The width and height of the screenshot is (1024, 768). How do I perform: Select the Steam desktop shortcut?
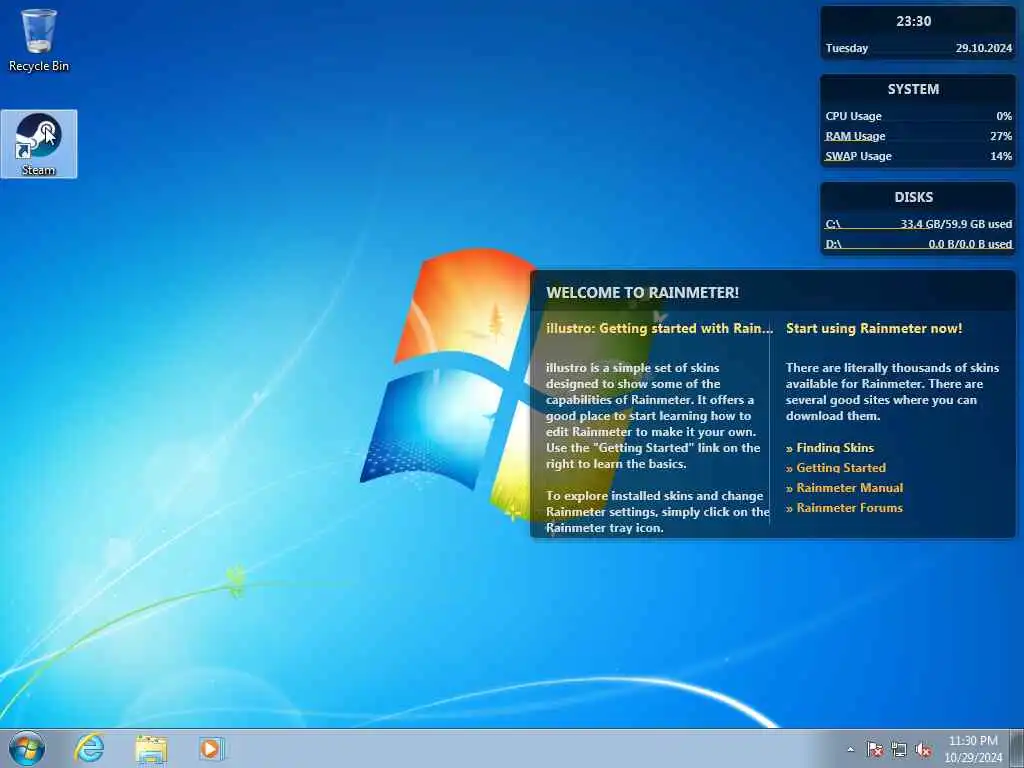tap(39, 144)
